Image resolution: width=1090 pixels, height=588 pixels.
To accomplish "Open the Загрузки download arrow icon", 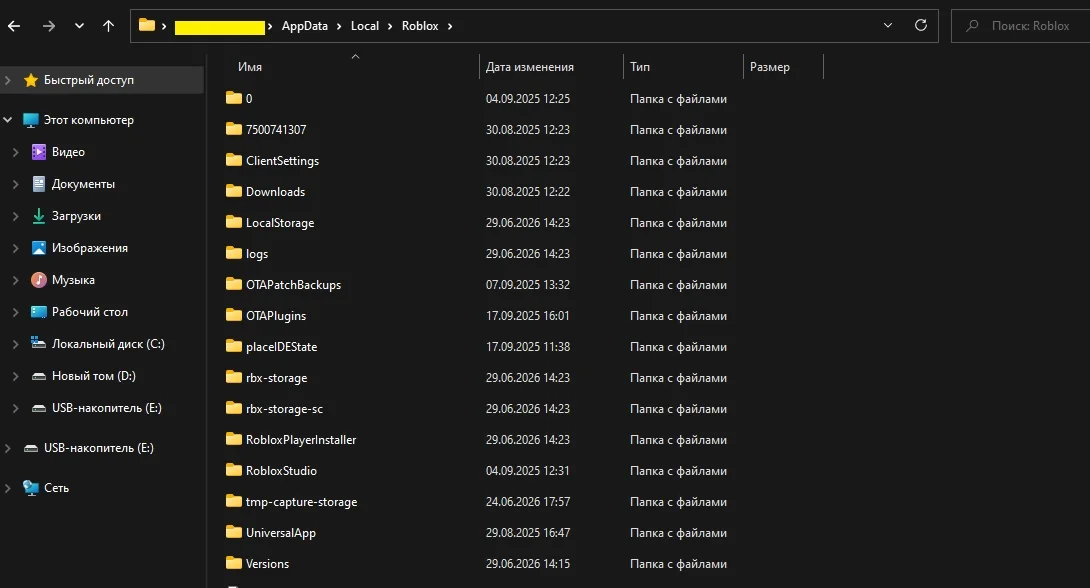I will pyautogui.click(x=39, y=215).
